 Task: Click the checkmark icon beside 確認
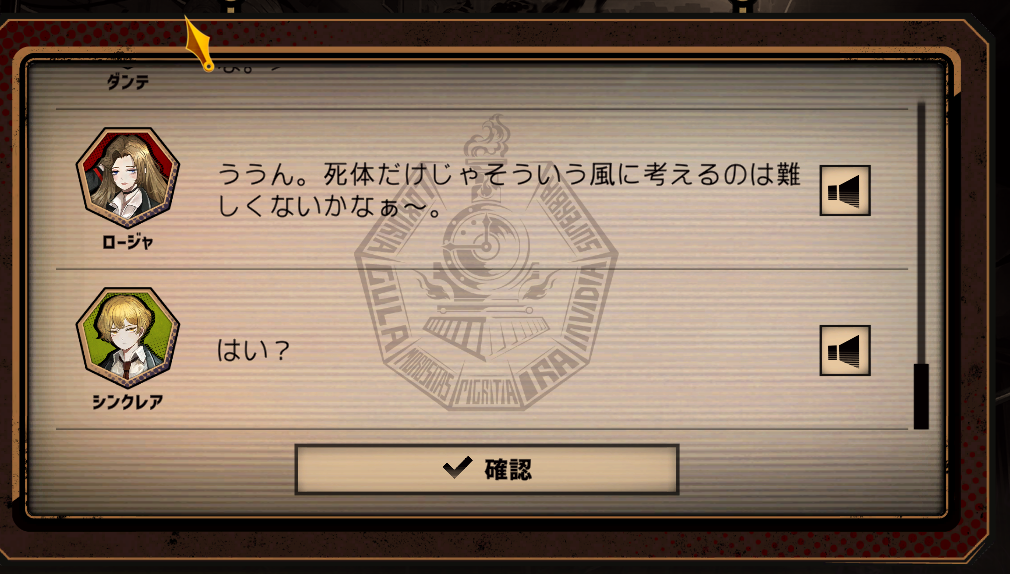(x=458, y=468)
